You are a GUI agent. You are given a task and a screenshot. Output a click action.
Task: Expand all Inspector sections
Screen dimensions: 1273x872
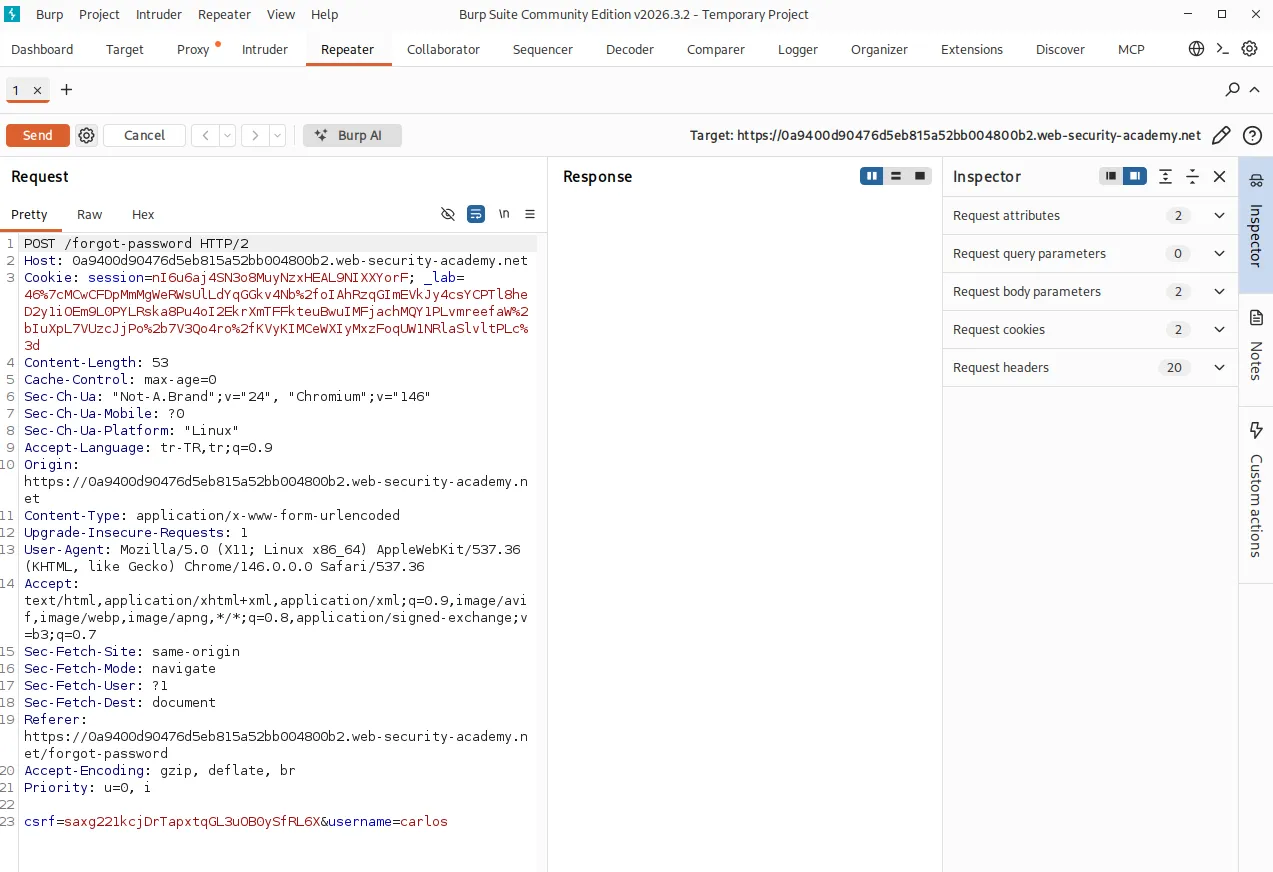coord(1166,176)
